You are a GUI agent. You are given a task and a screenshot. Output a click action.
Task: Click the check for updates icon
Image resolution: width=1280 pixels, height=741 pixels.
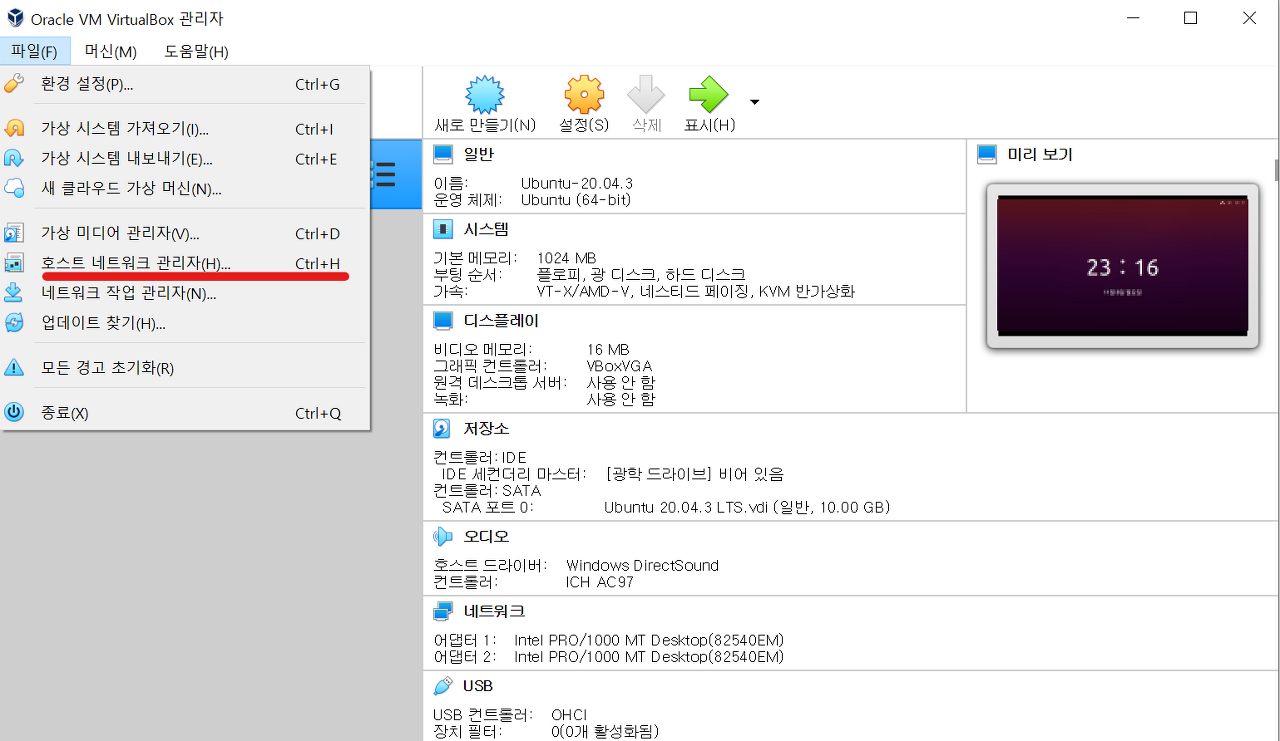14,323
